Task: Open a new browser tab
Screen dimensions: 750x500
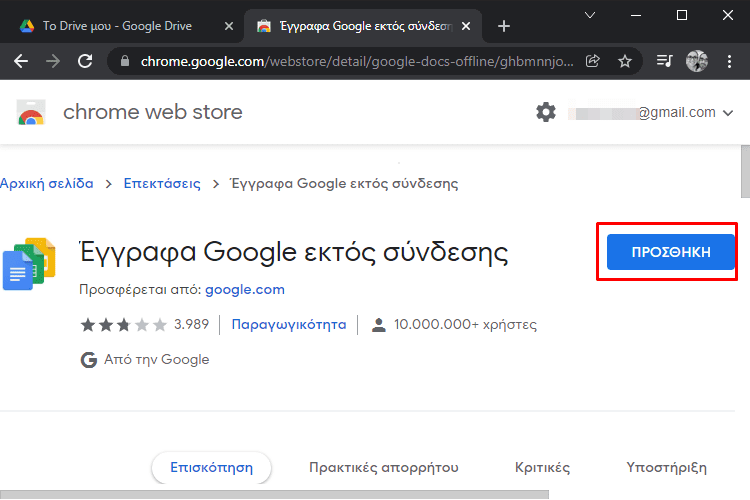Action: click(x=504, y=26)
